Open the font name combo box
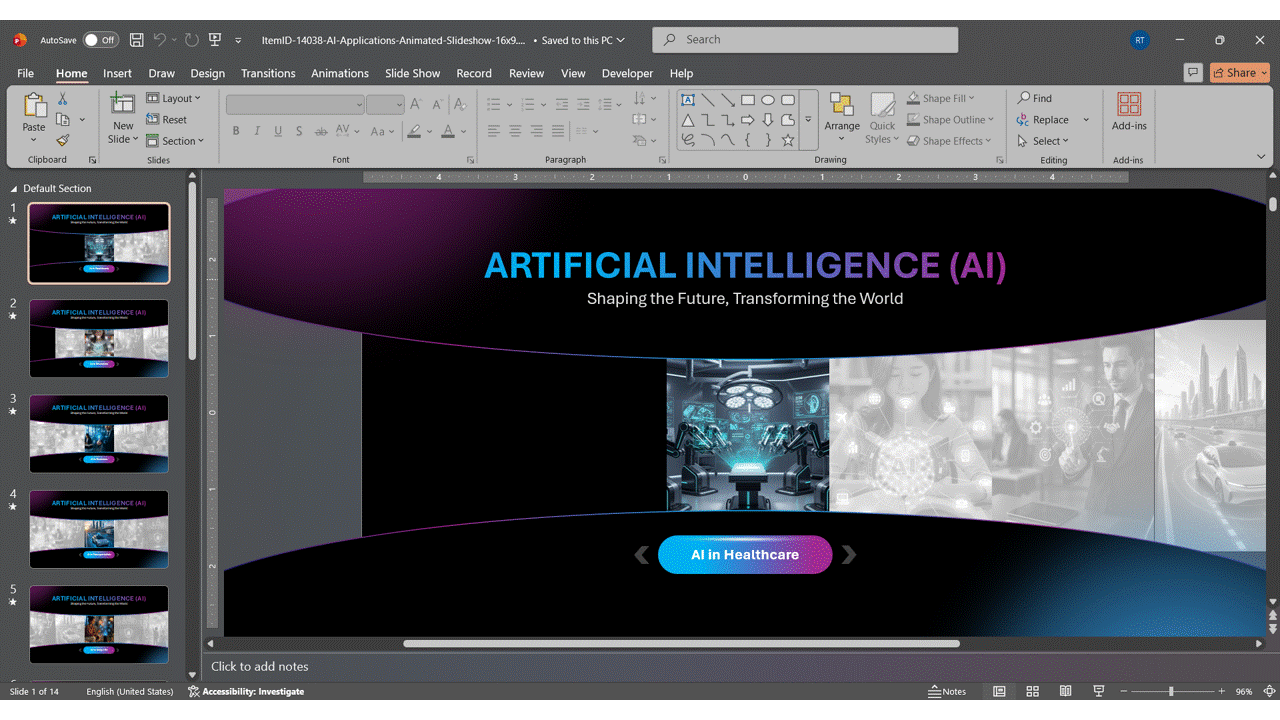 (295, 104)
